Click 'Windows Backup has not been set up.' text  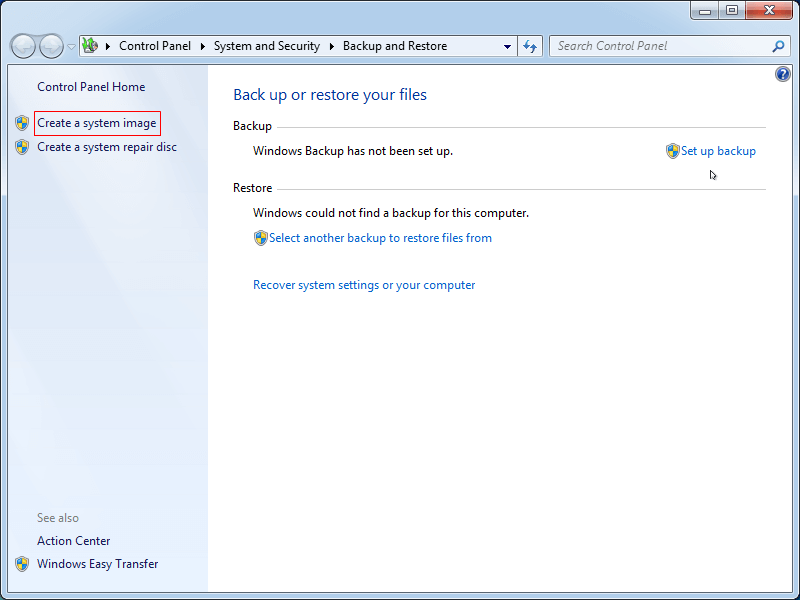click(x=353, y=151)
